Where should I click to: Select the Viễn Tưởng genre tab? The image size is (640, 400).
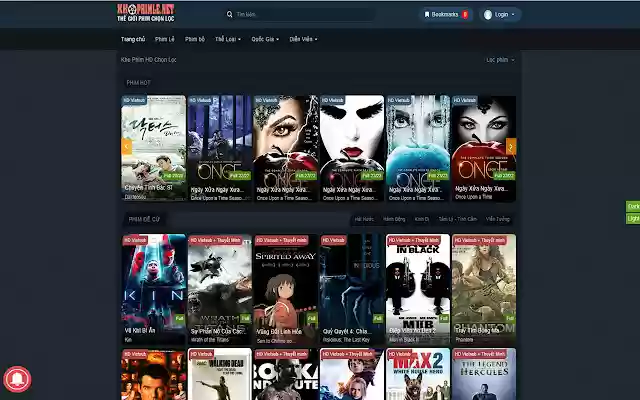498,219
